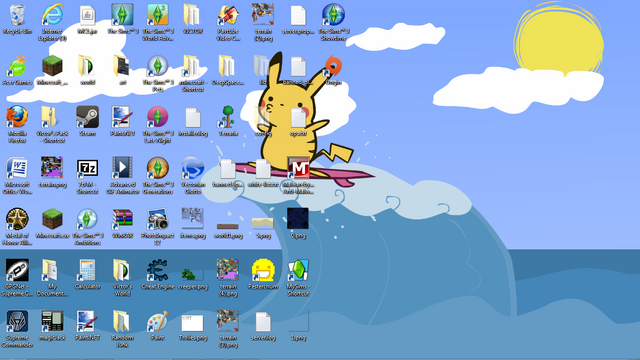Select the server.log file

click(x=263, y=323)
